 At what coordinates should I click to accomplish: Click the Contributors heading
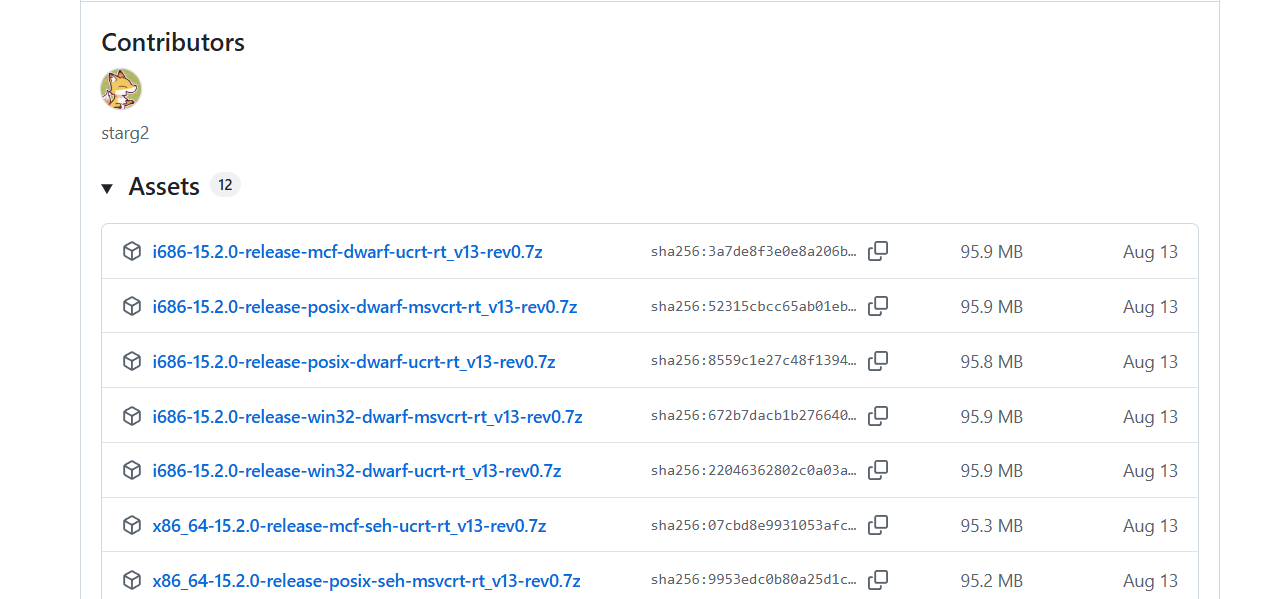pyautogui.click(x=173, y=43)
